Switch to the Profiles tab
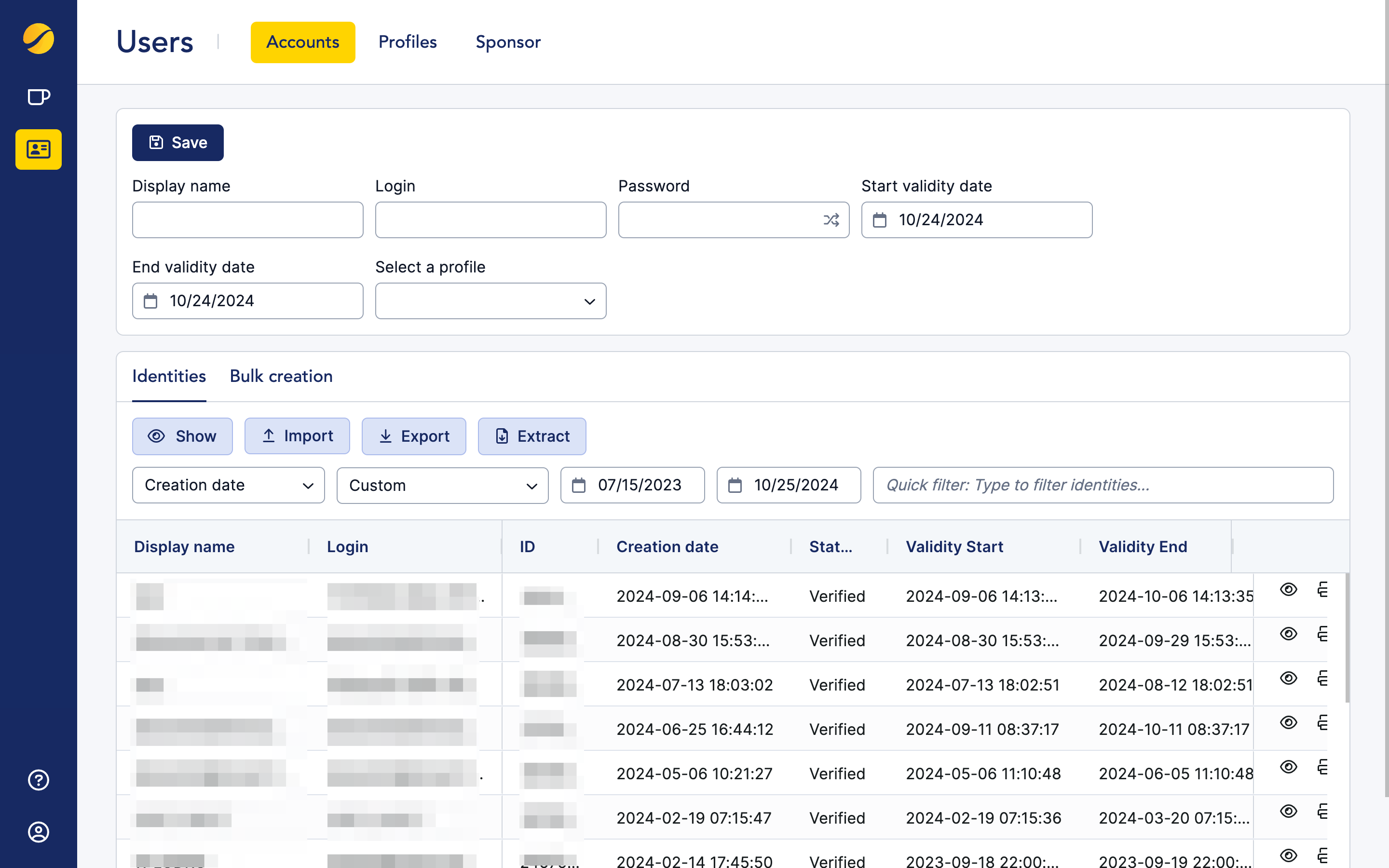This screenshot has height=868, width=1389. [x=407, y=41]
